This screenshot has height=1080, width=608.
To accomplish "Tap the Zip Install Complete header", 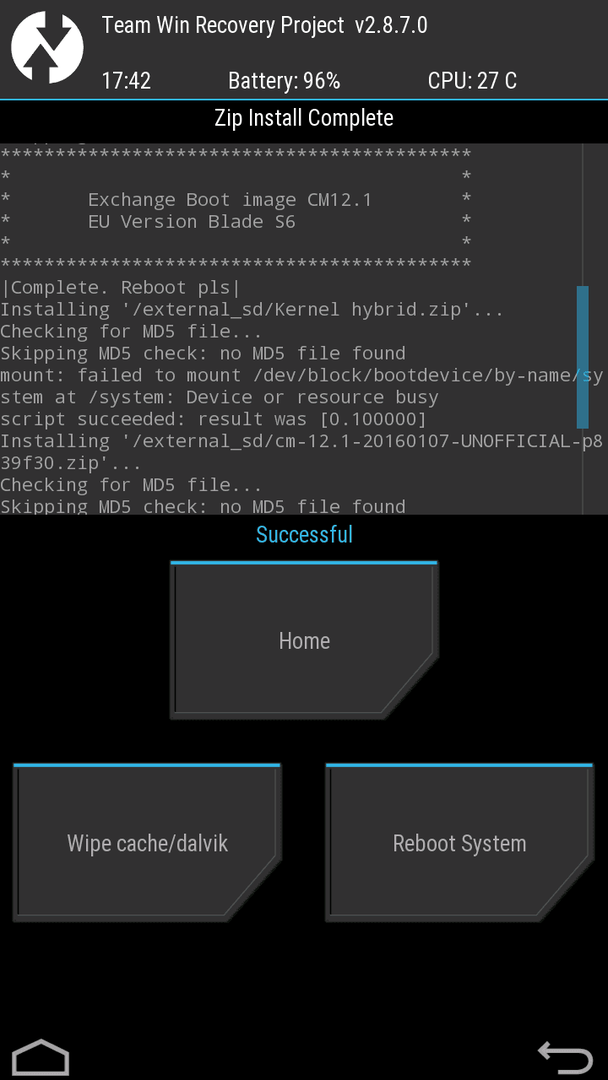I will pyautogui.click(x=304, y=118).
